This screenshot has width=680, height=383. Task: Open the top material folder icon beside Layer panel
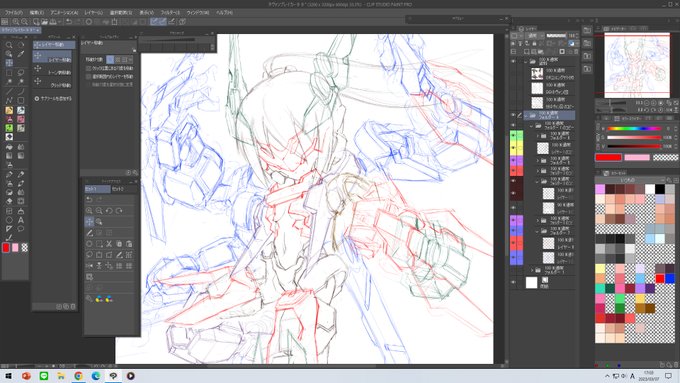click(587, 30)
